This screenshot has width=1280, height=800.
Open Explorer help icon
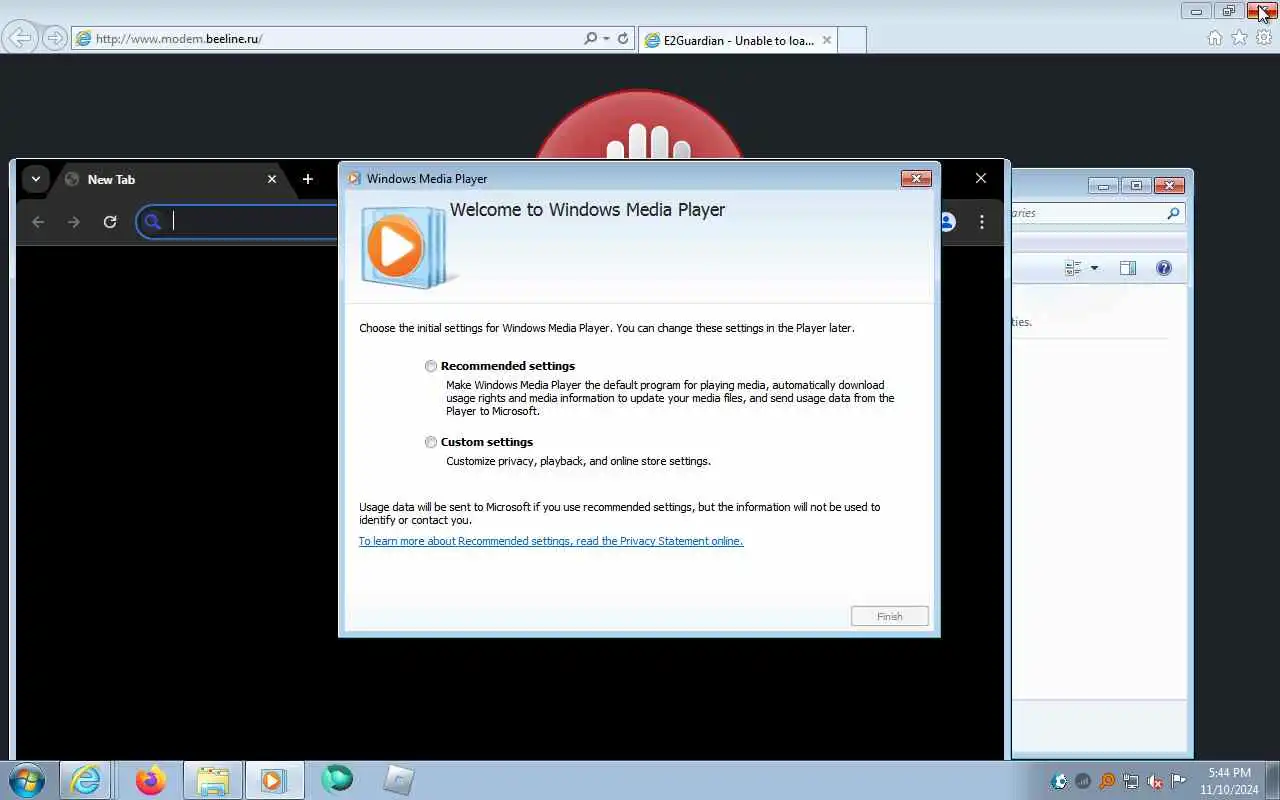pos(1164,268)
